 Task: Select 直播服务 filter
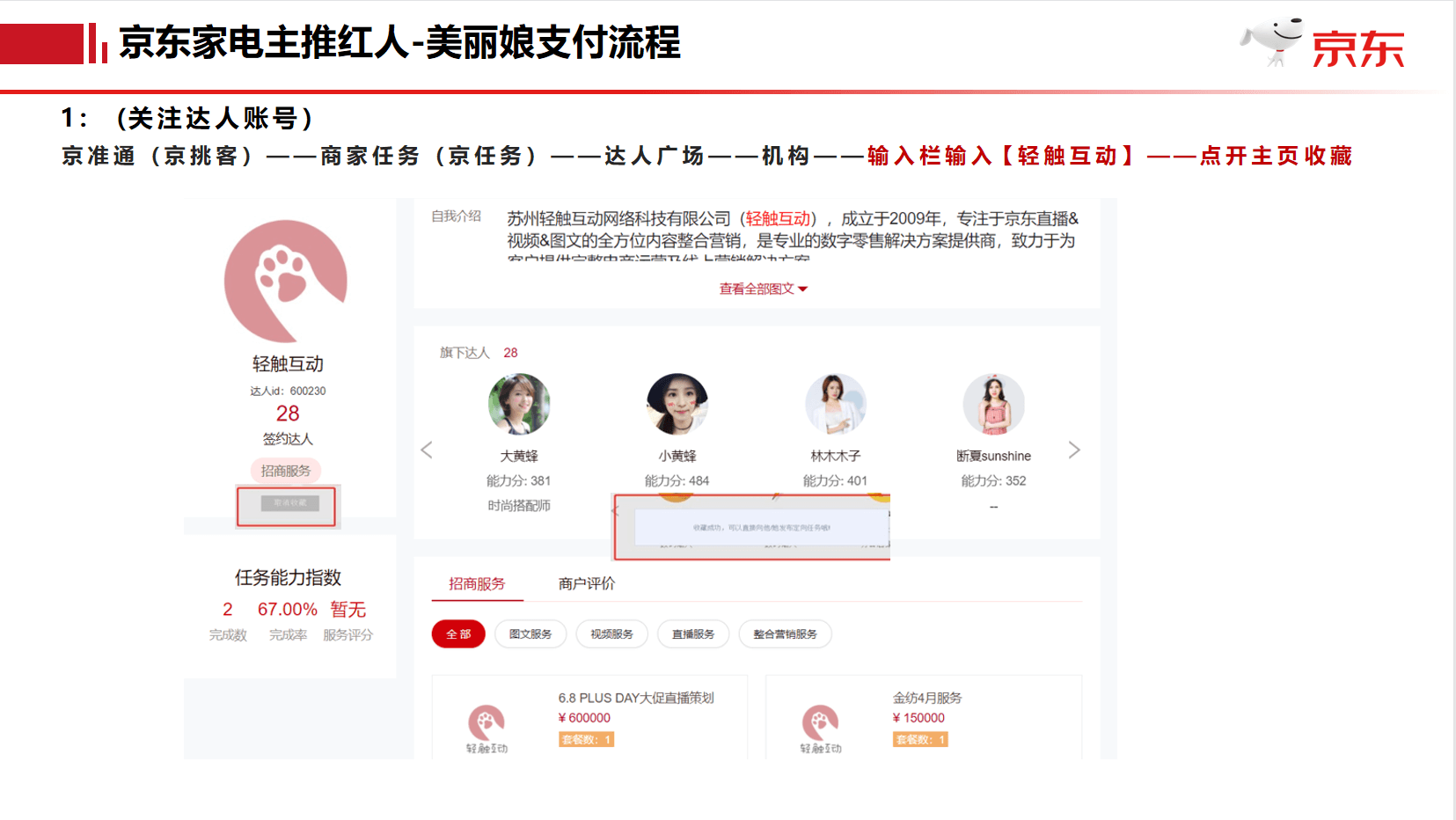click(693, 633)
